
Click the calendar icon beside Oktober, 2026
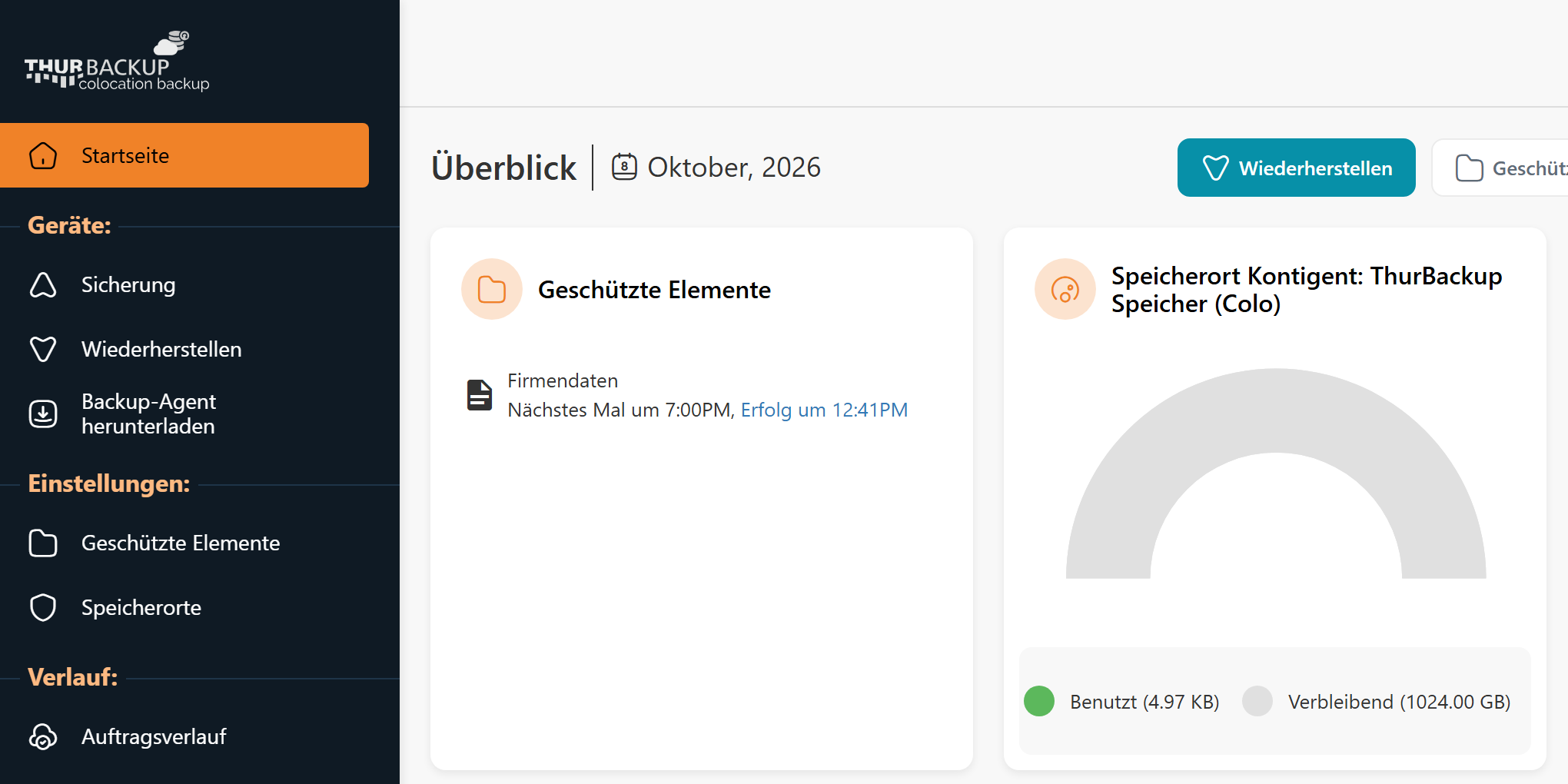click(x=624, y=167)
